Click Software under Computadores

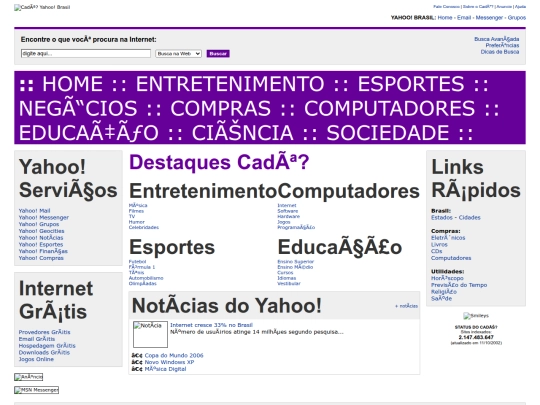[288, 211]
